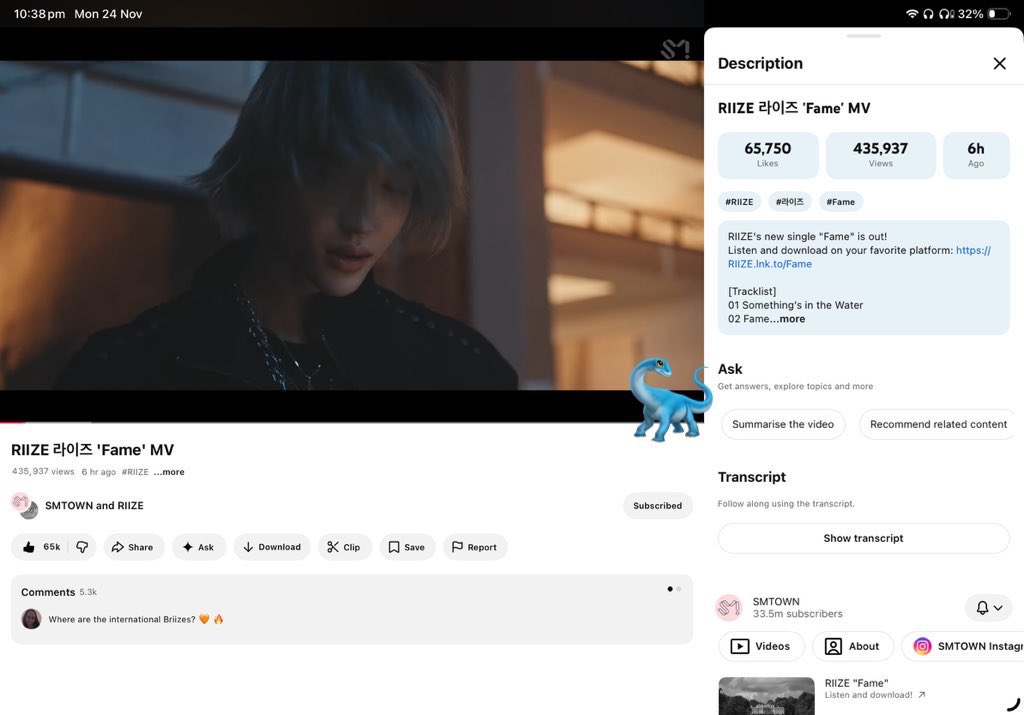Open the #RIIZE hashtag chip
Viewport: 1024px width, 715px height.
pyautogui.click(x=739, y=202)
